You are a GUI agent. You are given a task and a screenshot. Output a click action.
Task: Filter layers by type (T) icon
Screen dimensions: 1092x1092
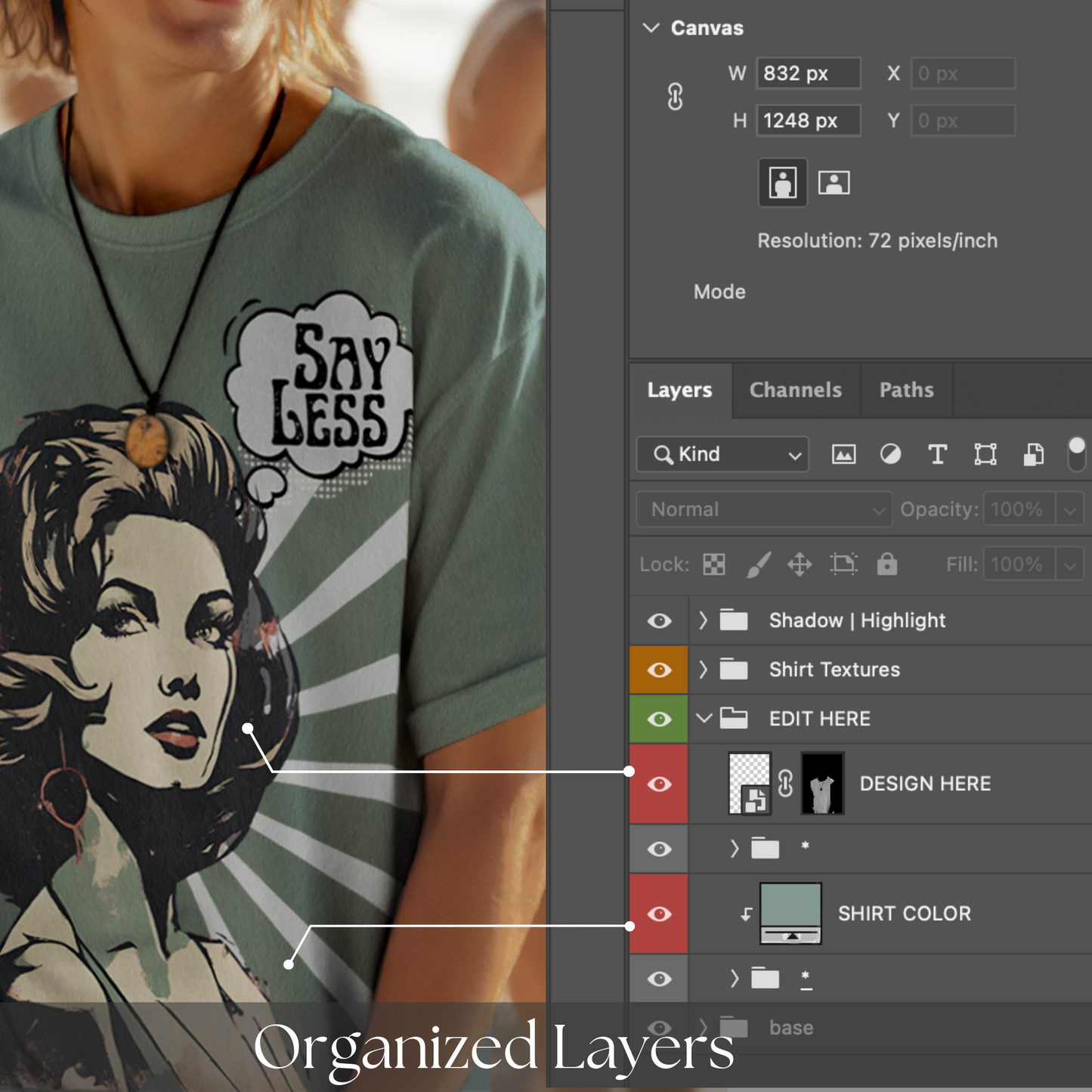point(937,454)
